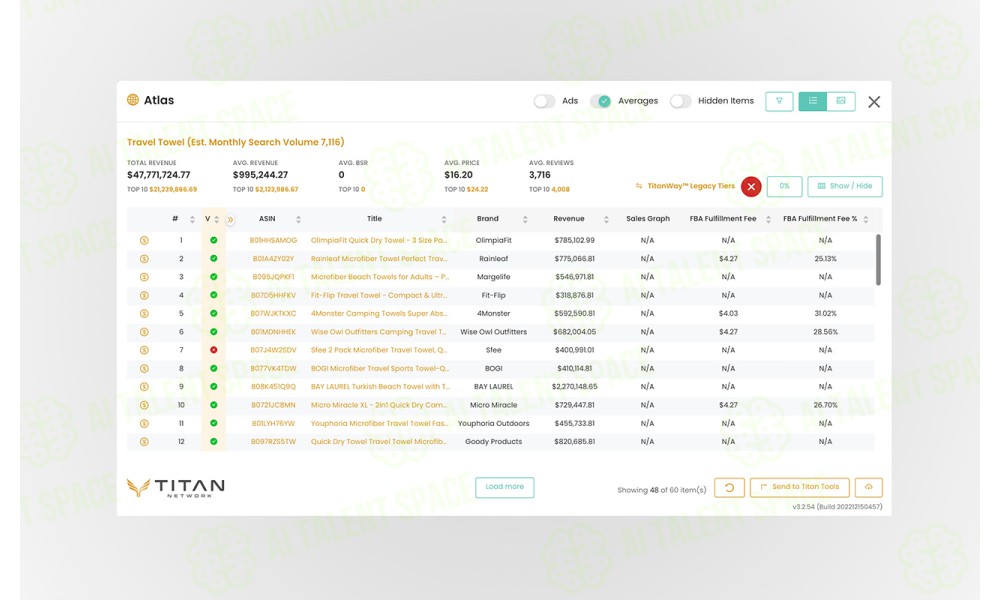This screenshot has width=1000, height=600.
Task: Select the 31.02% fee percentage cell
Action: [825, 314]
